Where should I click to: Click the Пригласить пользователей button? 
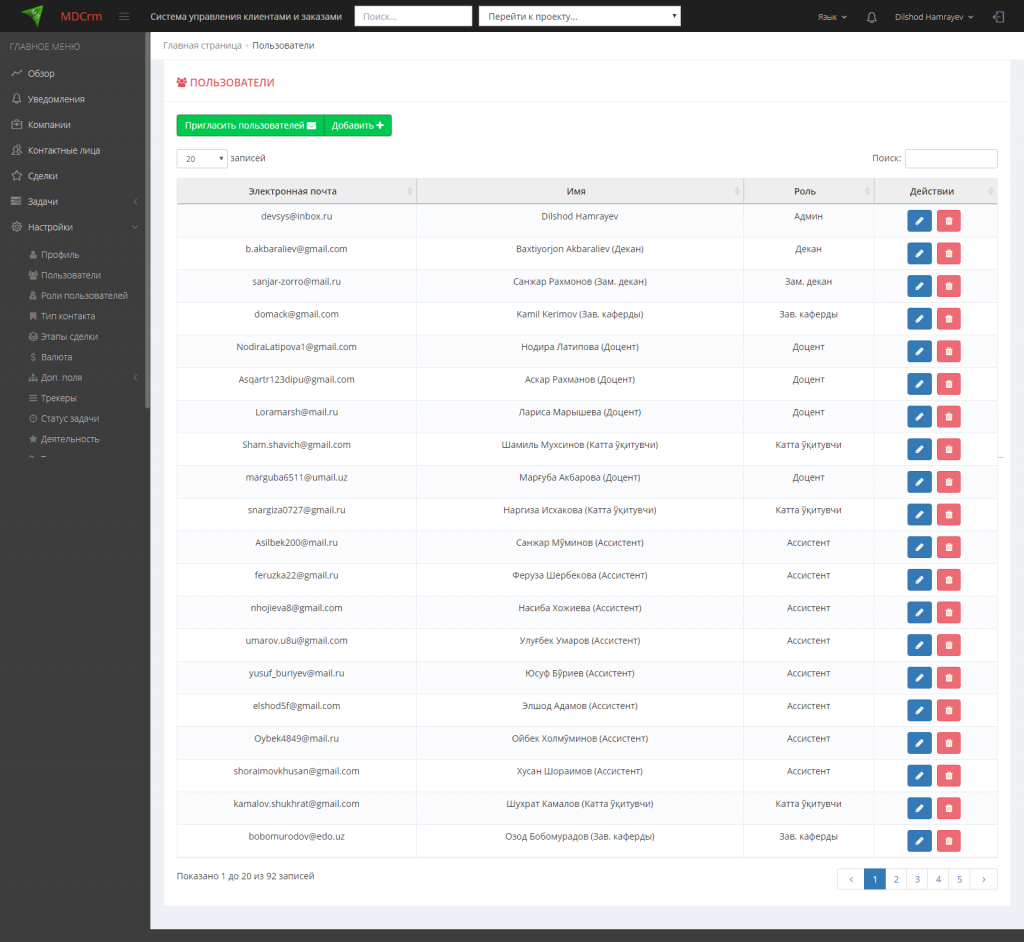pyautogui.click(x=250, y=125)
